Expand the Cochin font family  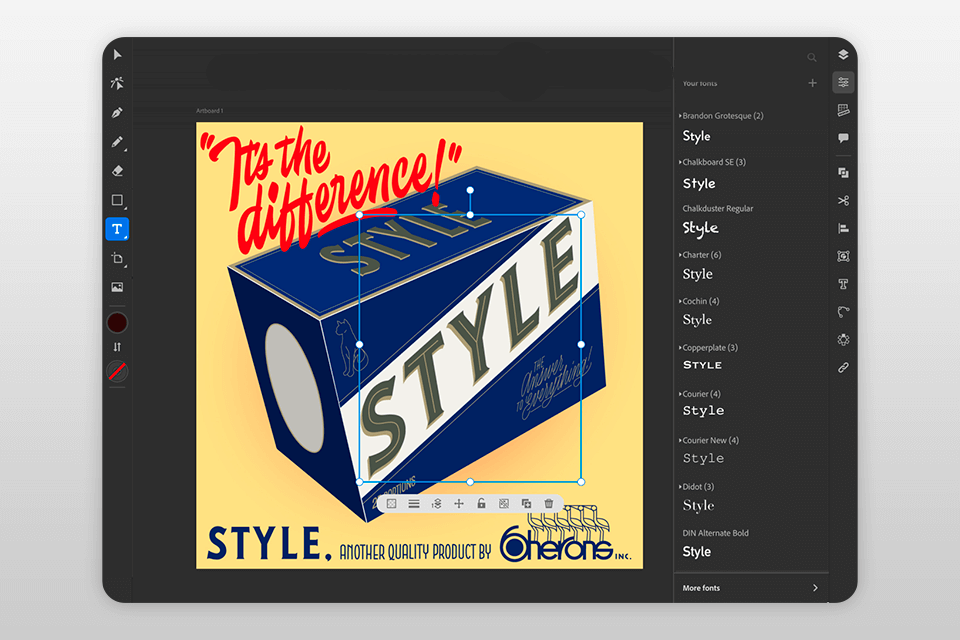click(680, 301)
